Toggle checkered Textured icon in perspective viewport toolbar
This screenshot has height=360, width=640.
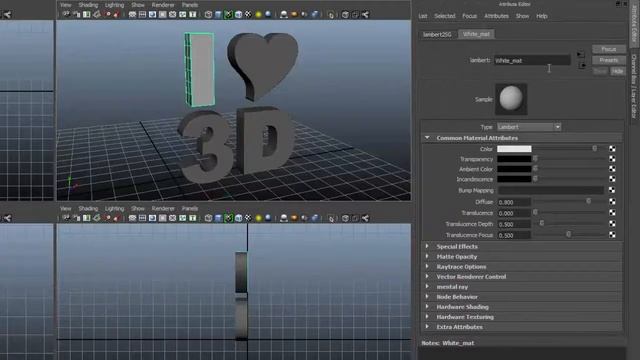click(248, 15)
